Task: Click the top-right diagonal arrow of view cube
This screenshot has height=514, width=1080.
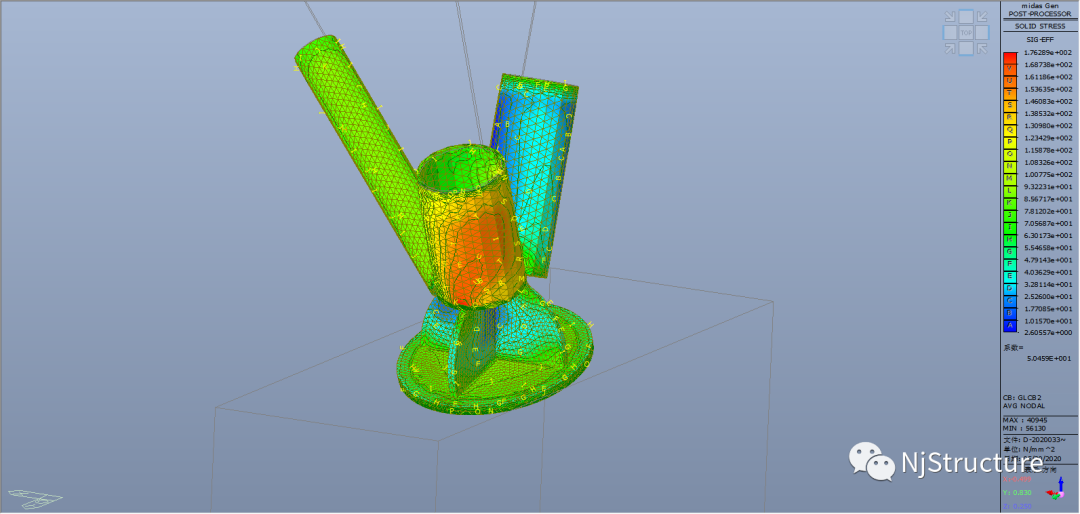Action: coord(982,17)
